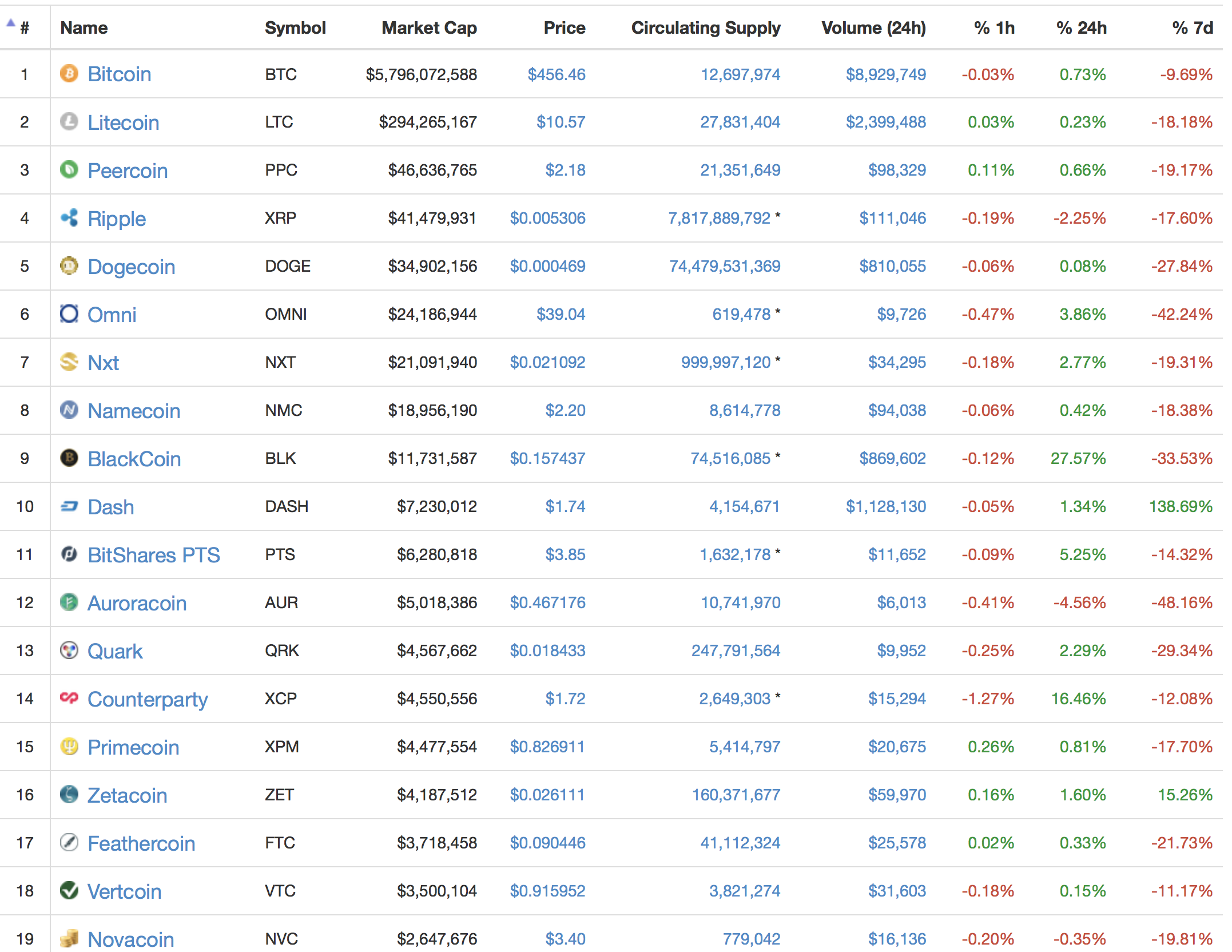Sort by Circulating Supply column header
This screenshot has height=952, width=1232.
point(706,28)
